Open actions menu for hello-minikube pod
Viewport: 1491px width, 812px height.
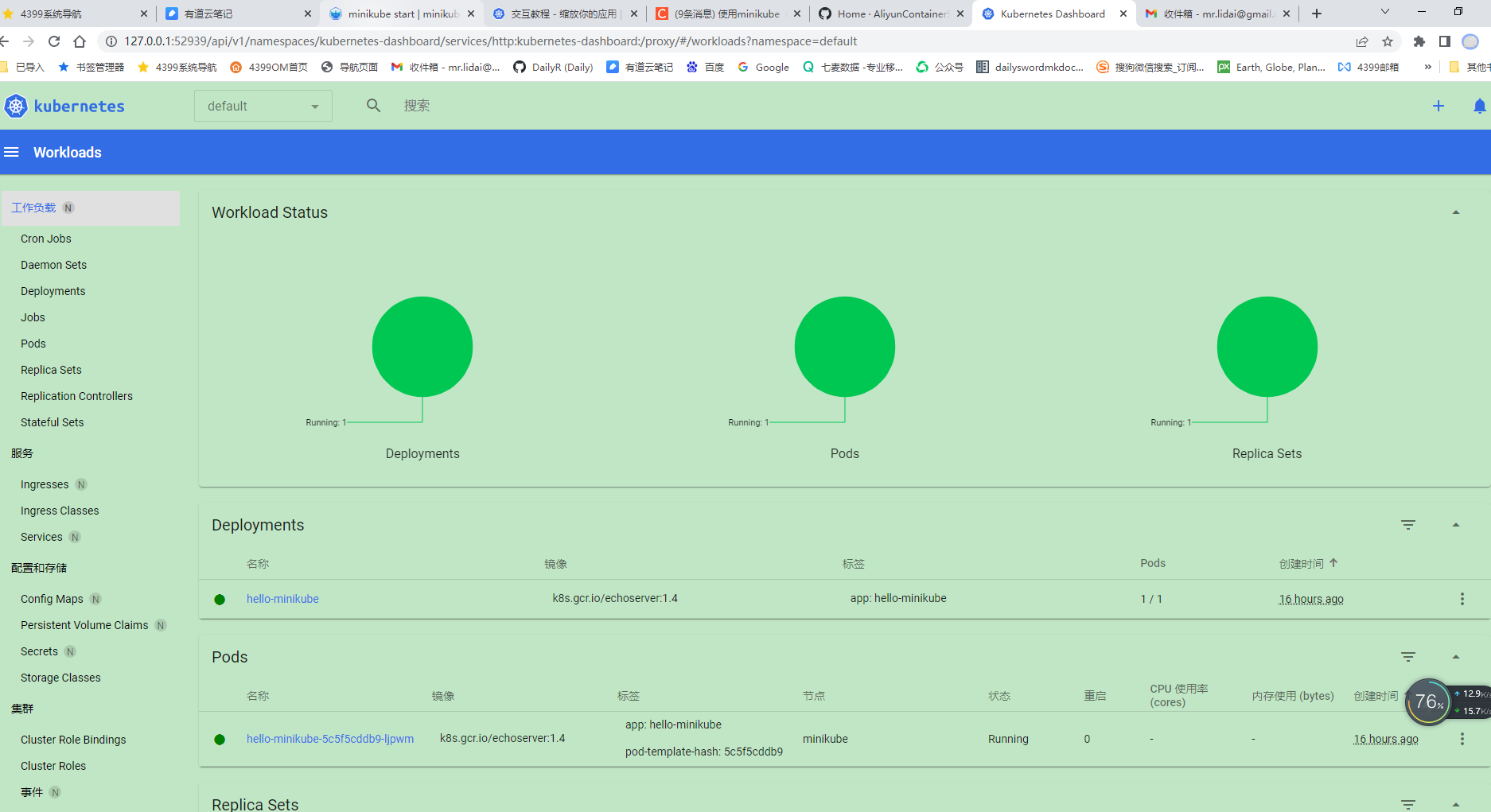[1462, 739]
